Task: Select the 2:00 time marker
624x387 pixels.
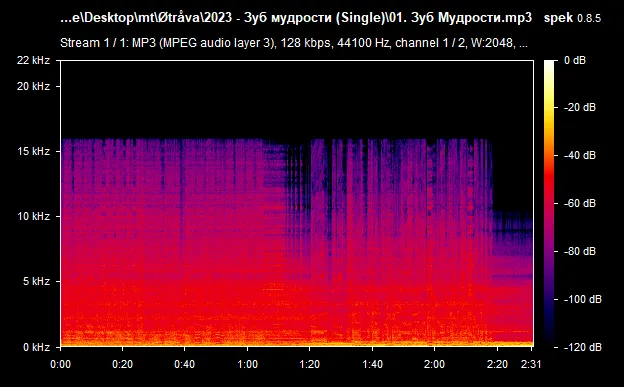Action: (434, 364)
